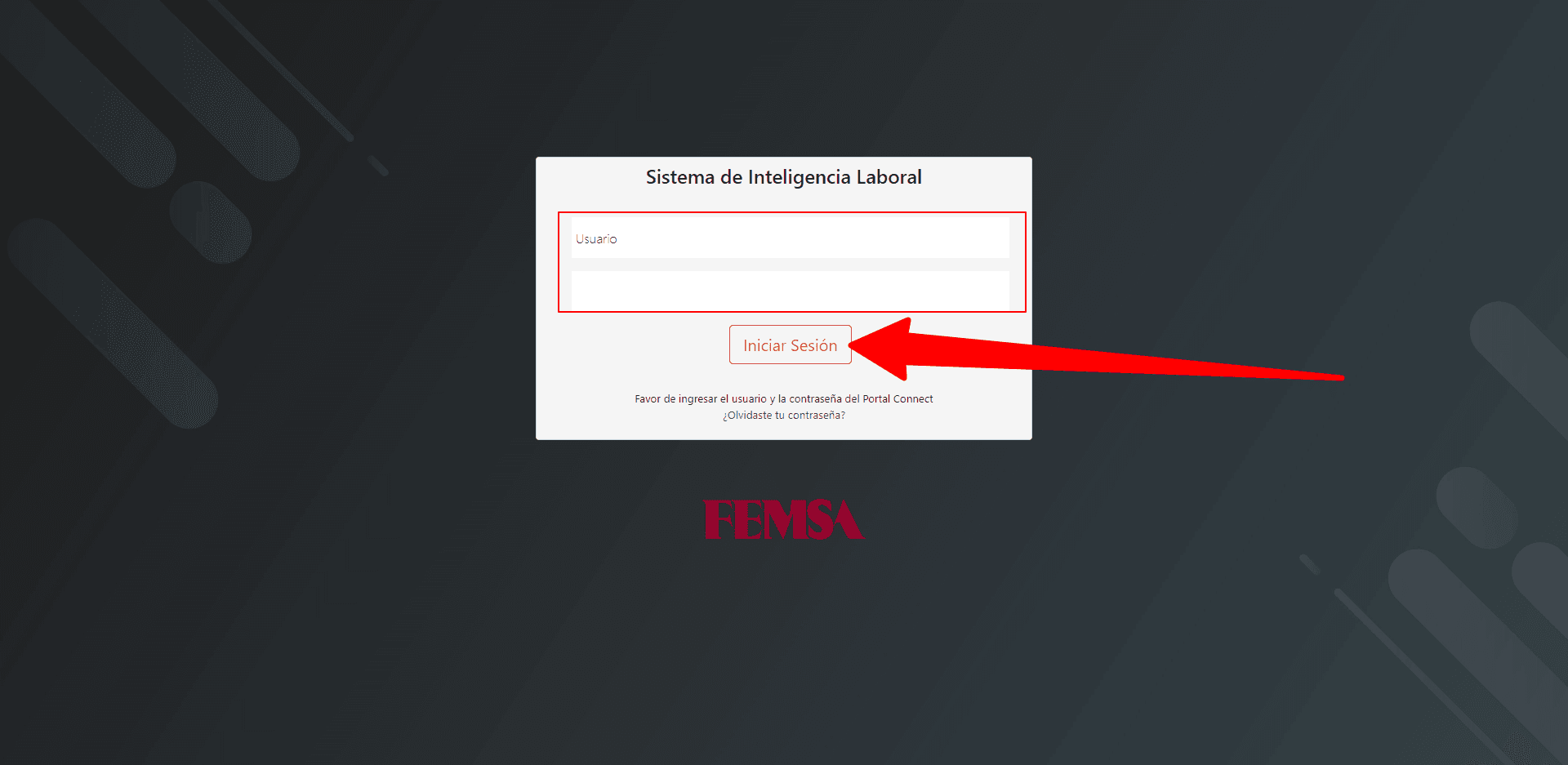
Task: Click the letter F of the FEMSA logo
Action: (718, 519)
